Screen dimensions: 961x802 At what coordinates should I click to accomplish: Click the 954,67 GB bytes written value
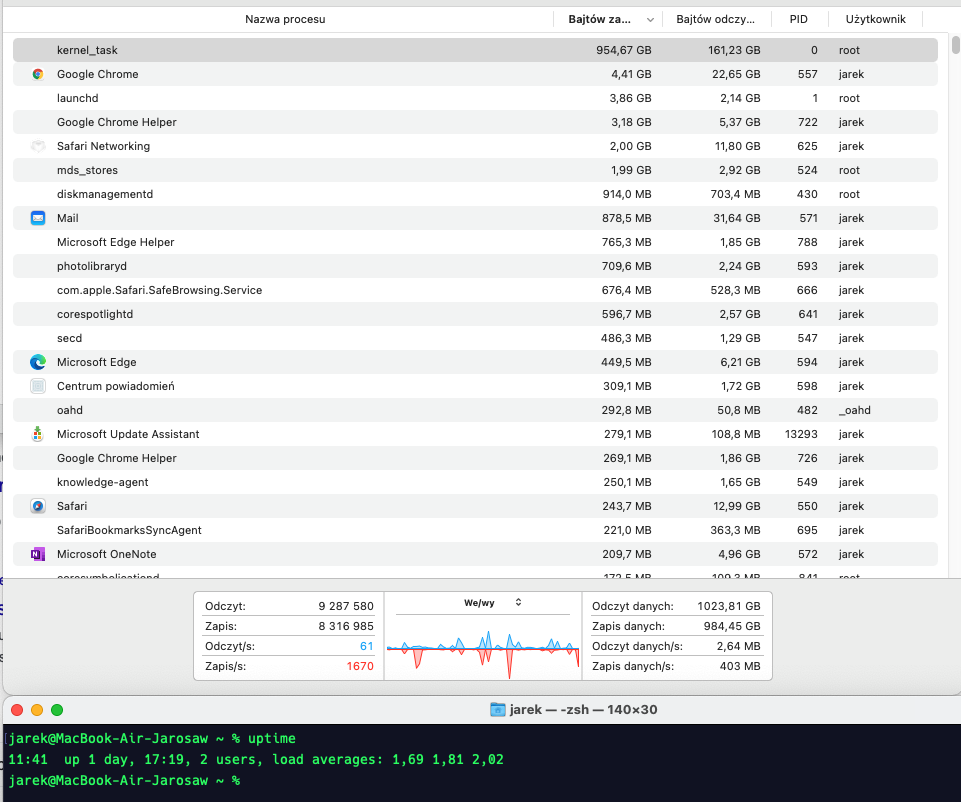pos(623,50)
